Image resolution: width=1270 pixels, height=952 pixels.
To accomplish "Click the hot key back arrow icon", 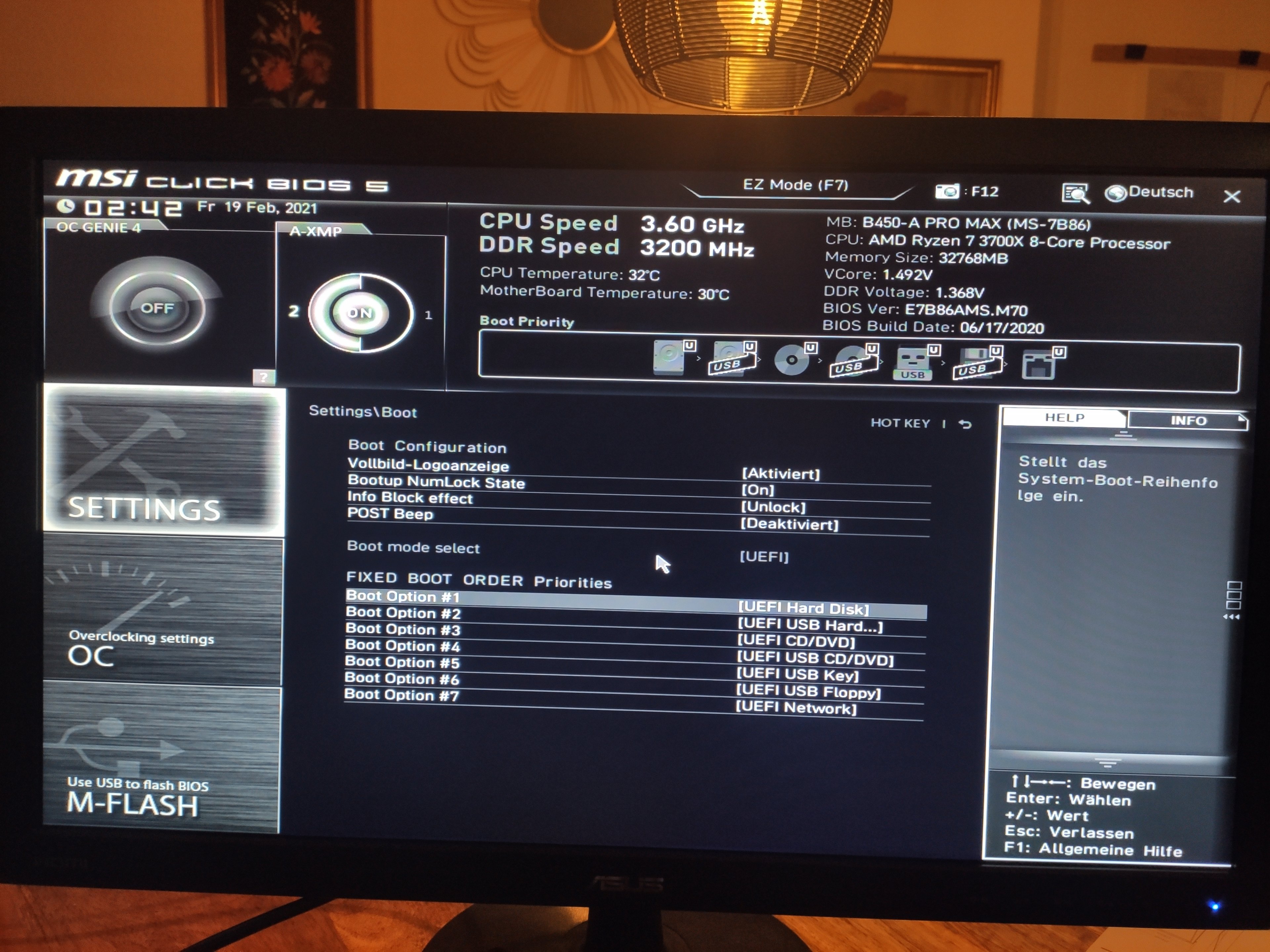I will tap(966, 424).
